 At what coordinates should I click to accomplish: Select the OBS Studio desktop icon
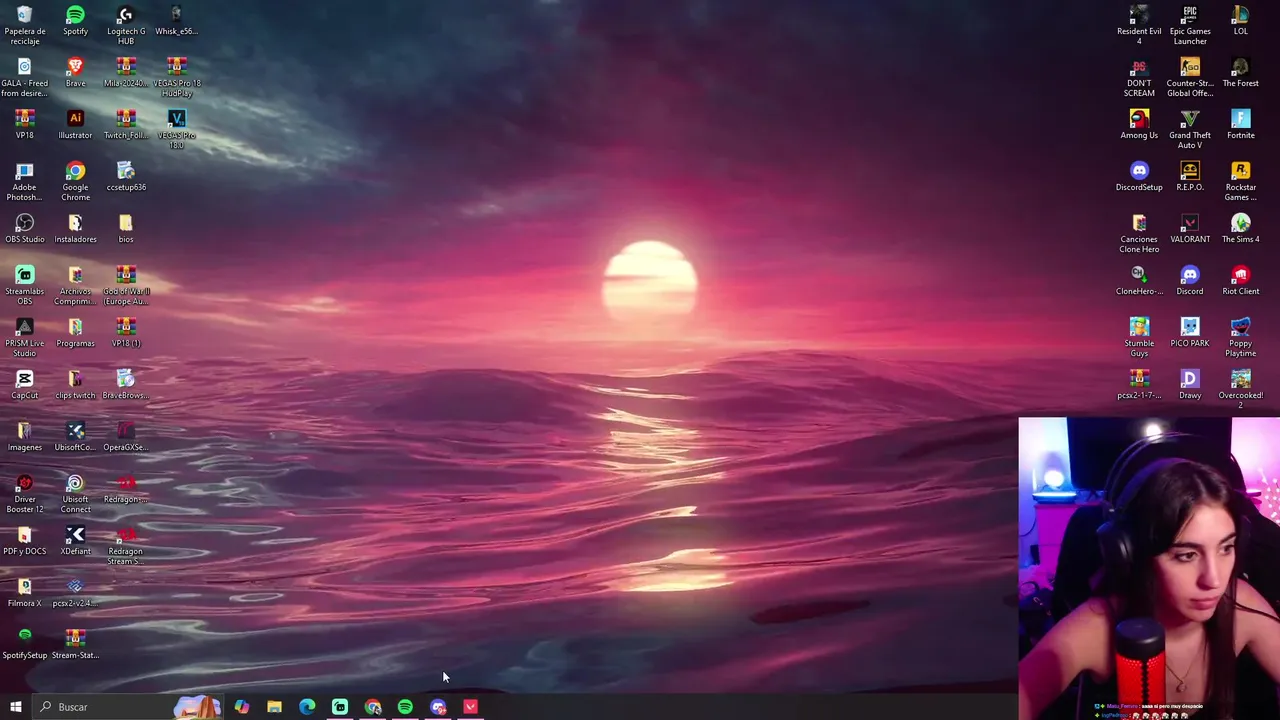pyautogui.click(x=24, y=228)
